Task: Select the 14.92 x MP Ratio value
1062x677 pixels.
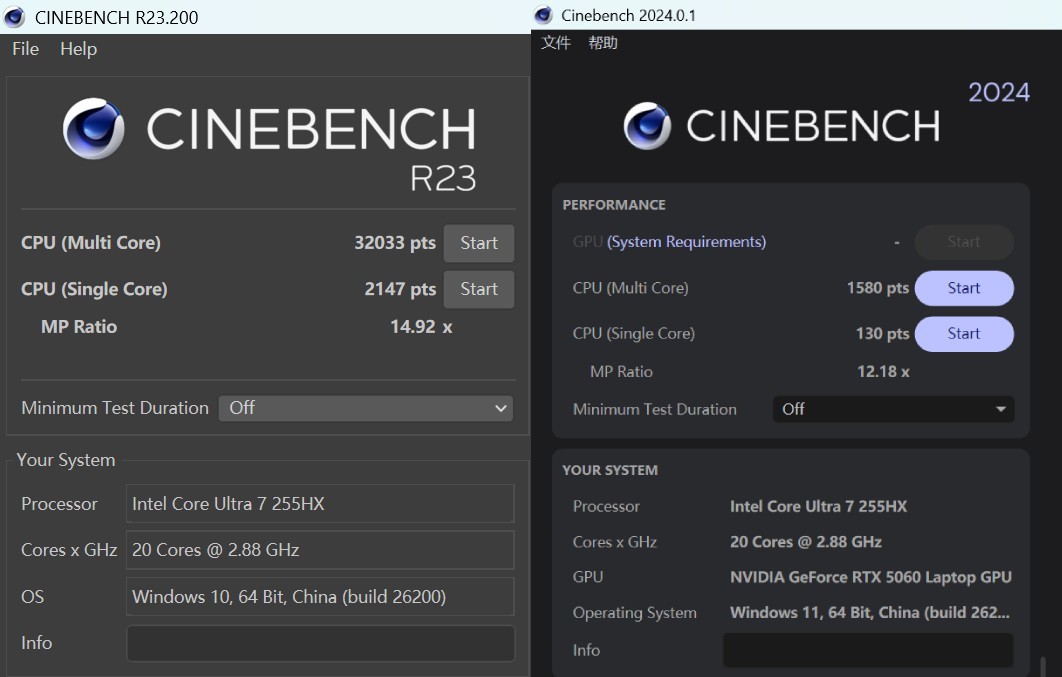Action: (421, 327)
